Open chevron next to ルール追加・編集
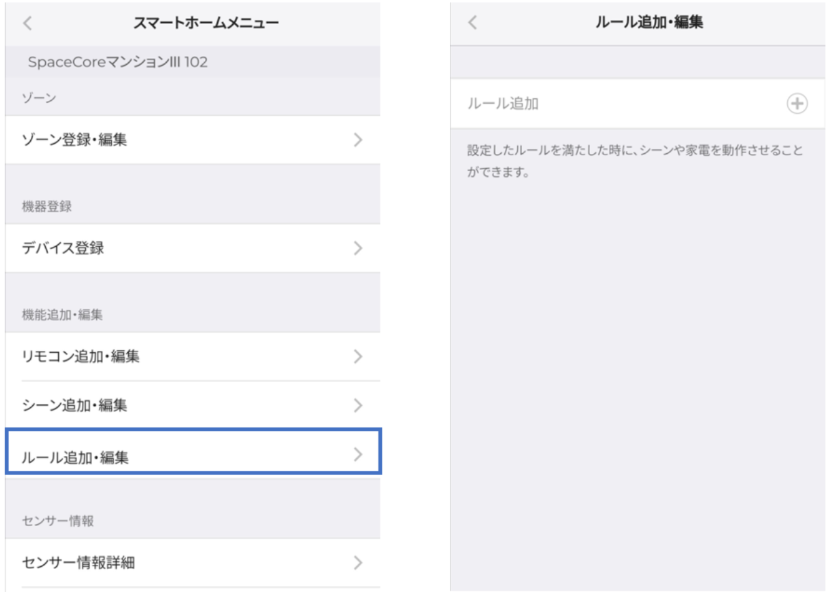The height and width of the screenshot is (595, 829). coord(358,454)
